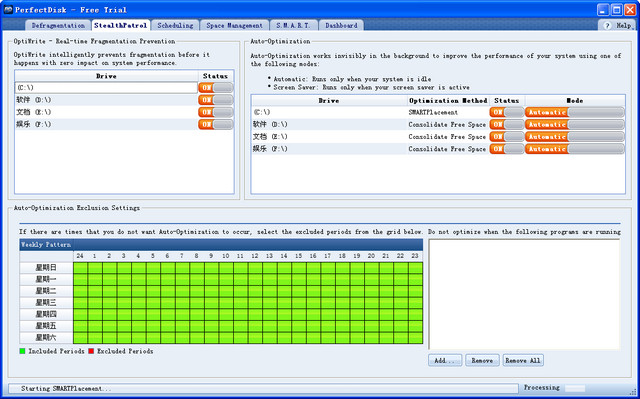Click the Mode column header
The width and height of the screenshot is (640, 399).
575,100
